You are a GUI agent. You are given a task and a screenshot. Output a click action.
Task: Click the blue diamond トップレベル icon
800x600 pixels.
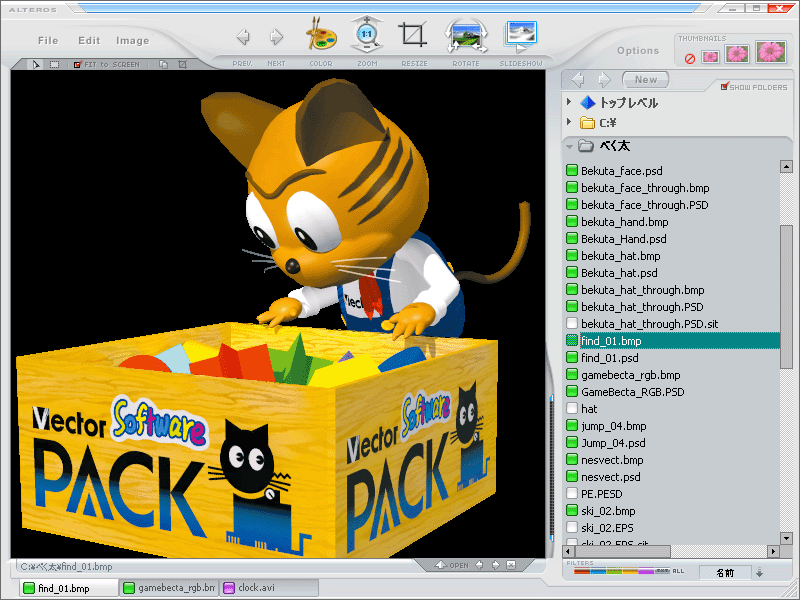pos(588,103)
